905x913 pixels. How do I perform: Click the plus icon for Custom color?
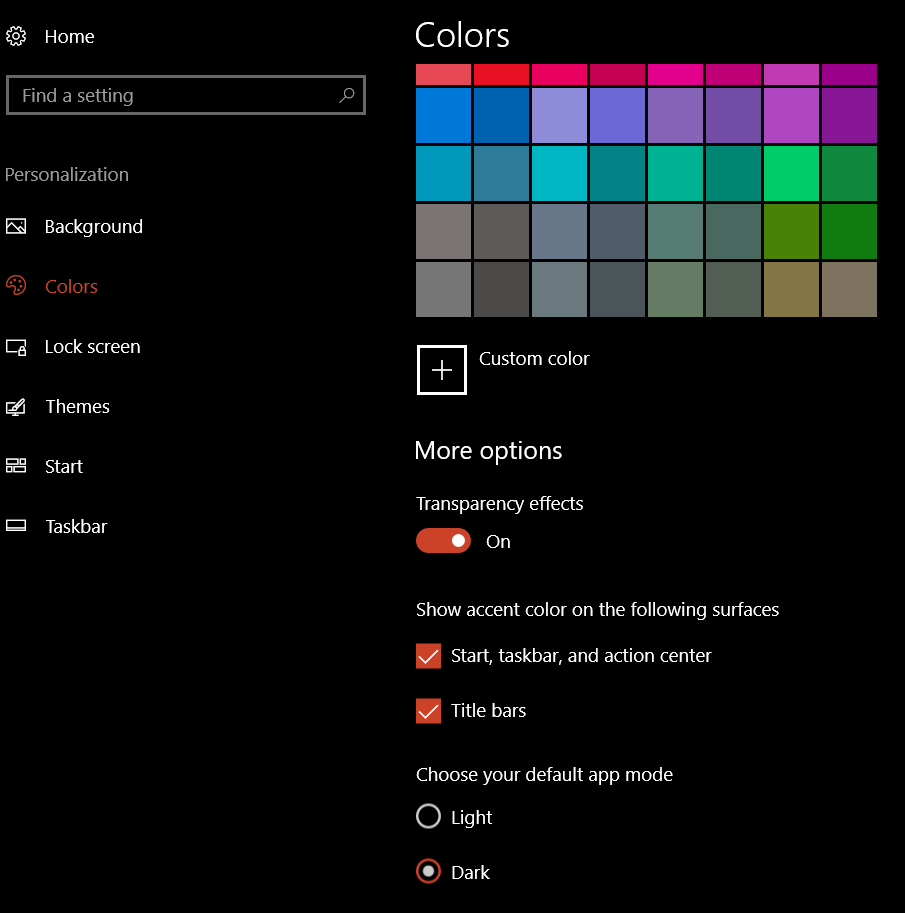441,369
